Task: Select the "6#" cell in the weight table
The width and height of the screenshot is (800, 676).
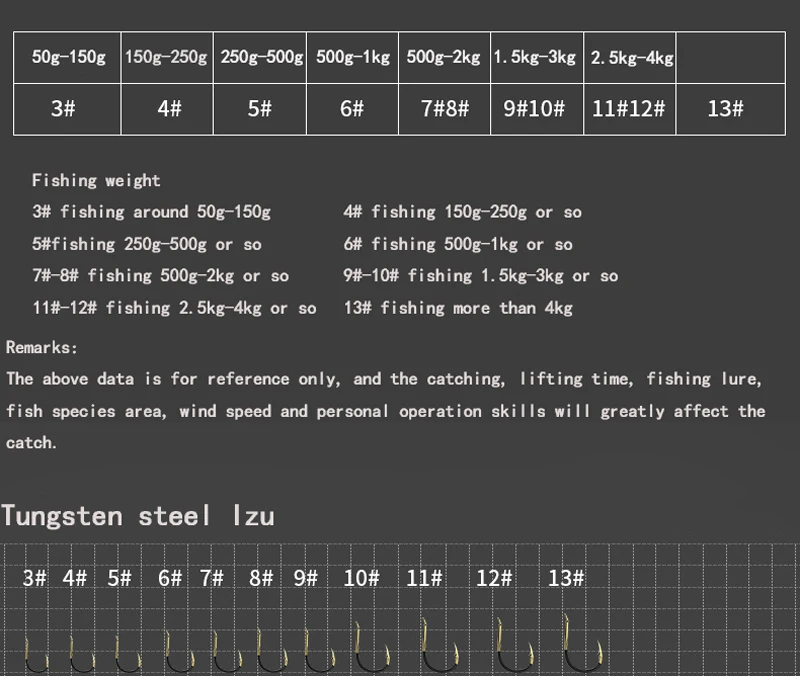Action: coord(353,109)
